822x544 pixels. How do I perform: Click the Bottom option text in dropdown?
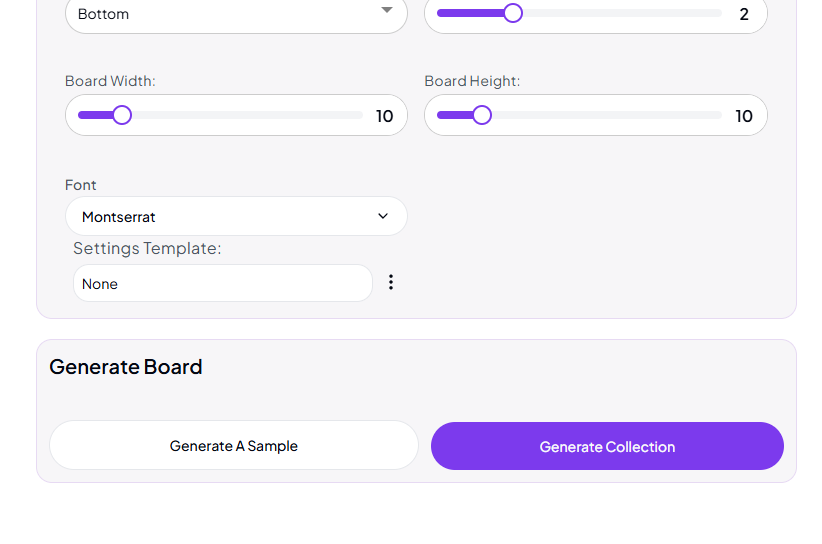point(103,14)
